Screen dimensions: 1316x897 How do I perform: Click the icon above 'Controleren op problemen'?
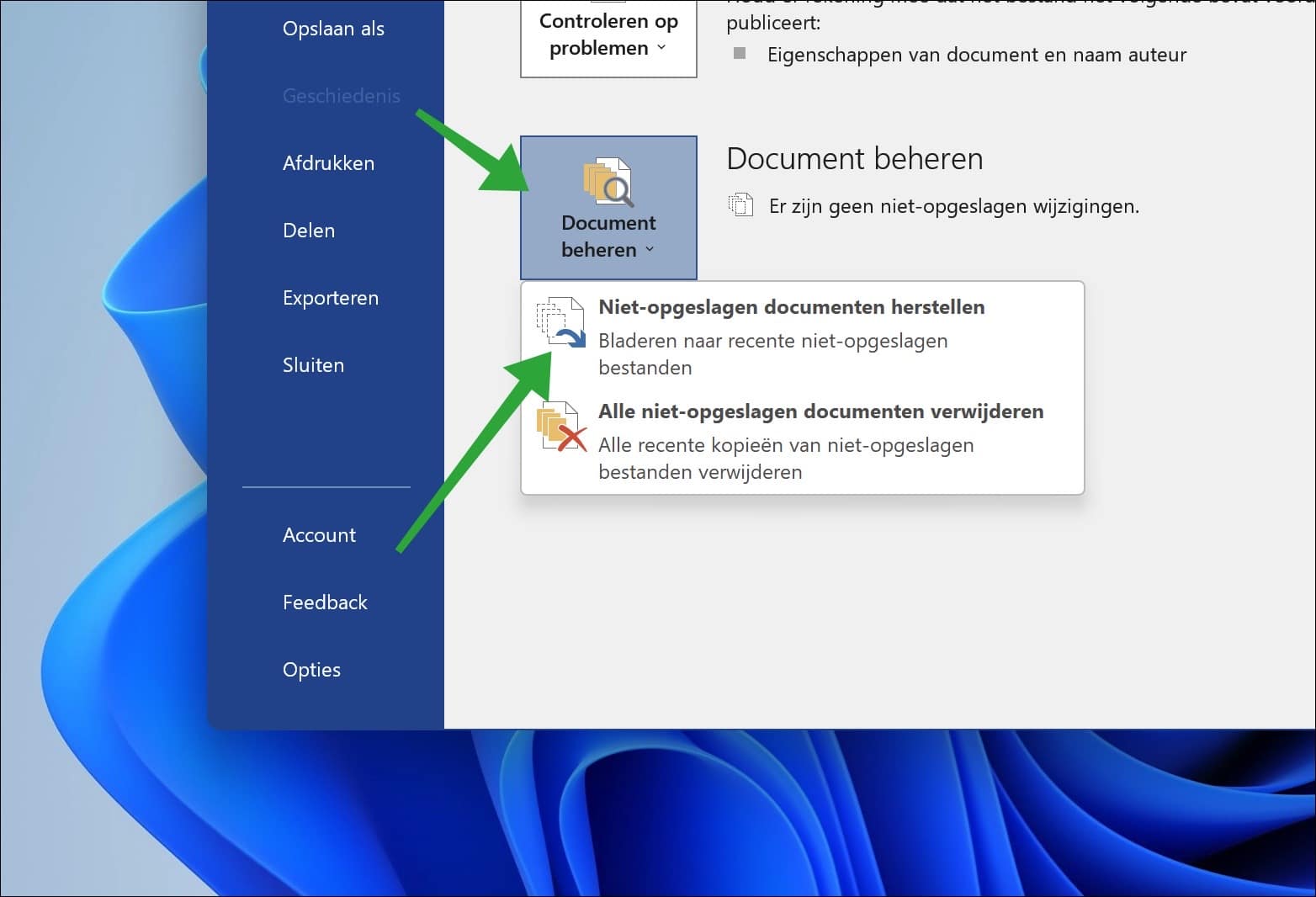pos(608,4)
